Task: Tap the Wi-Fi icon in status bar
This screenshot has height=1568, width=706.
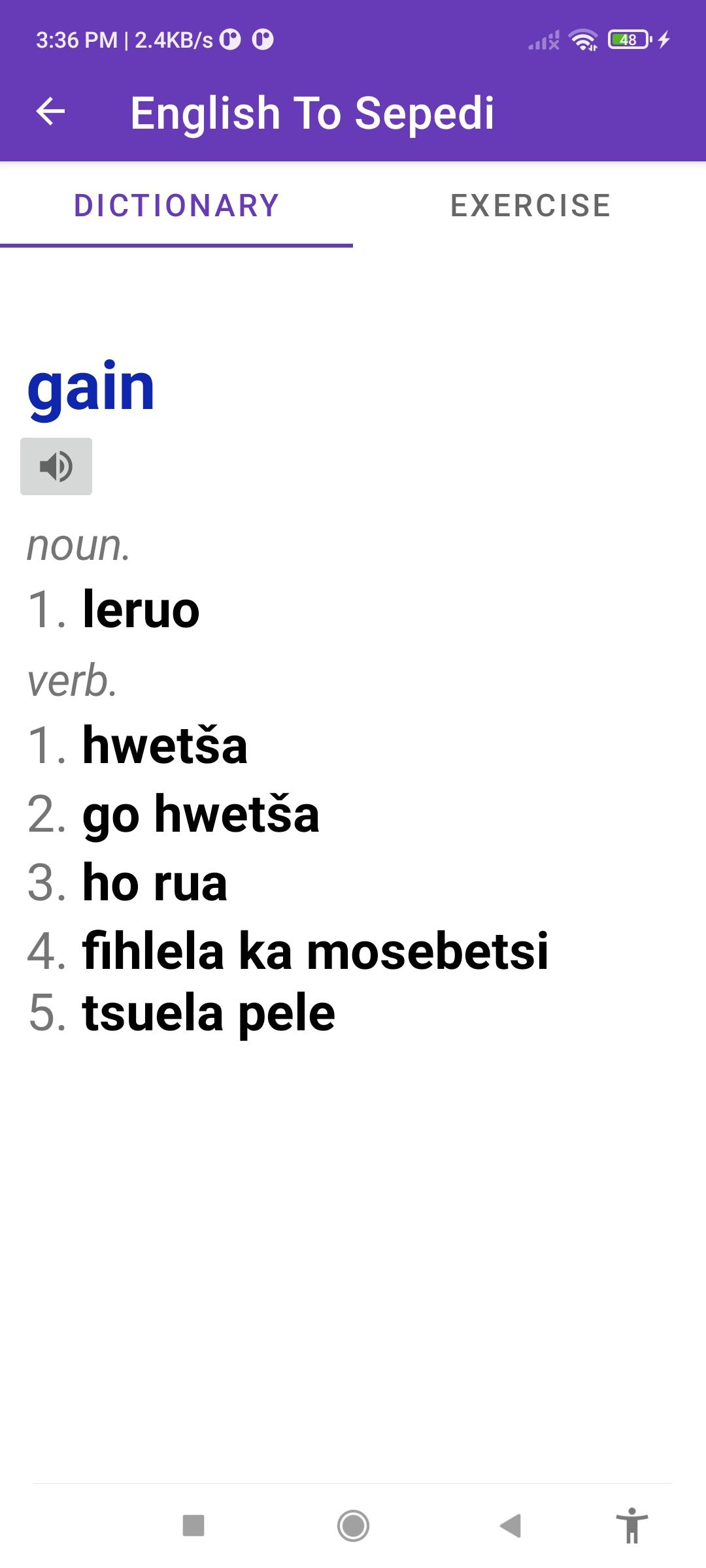Action: click(x=581, y=41)
